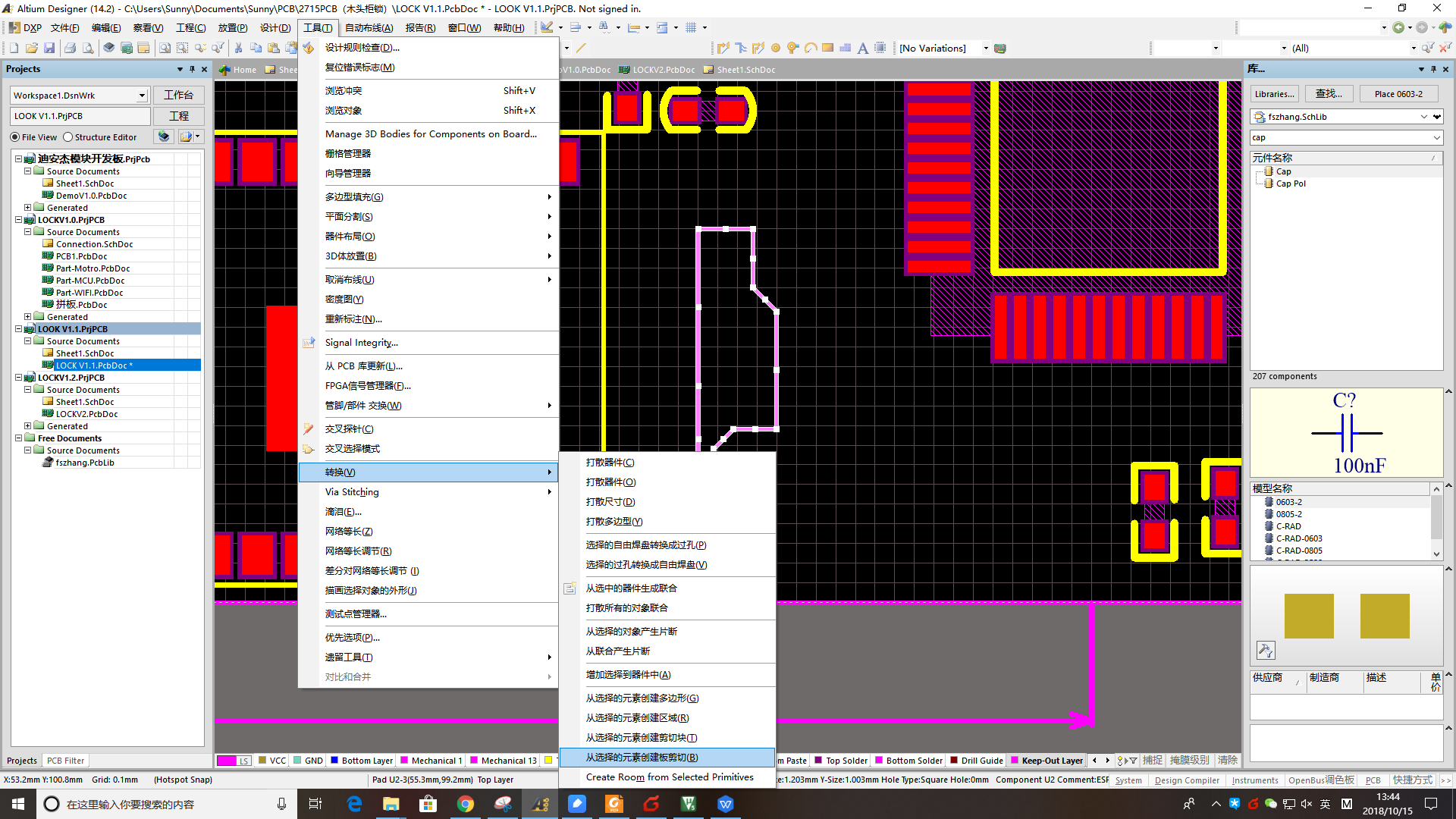Click the Paste icon on the main toolbar

click(274, 48)
